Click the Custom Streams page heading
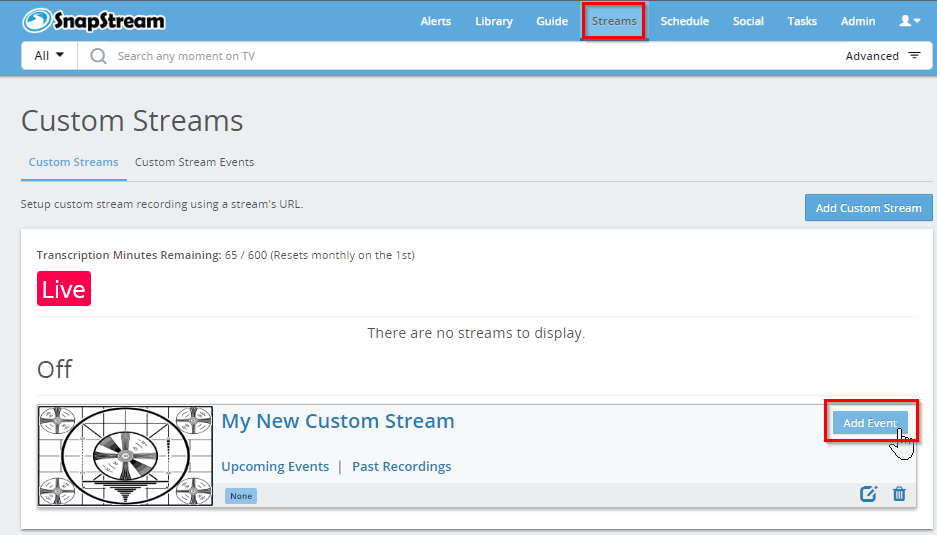This screenshot has width=937, height=535. tap(132, 121)
